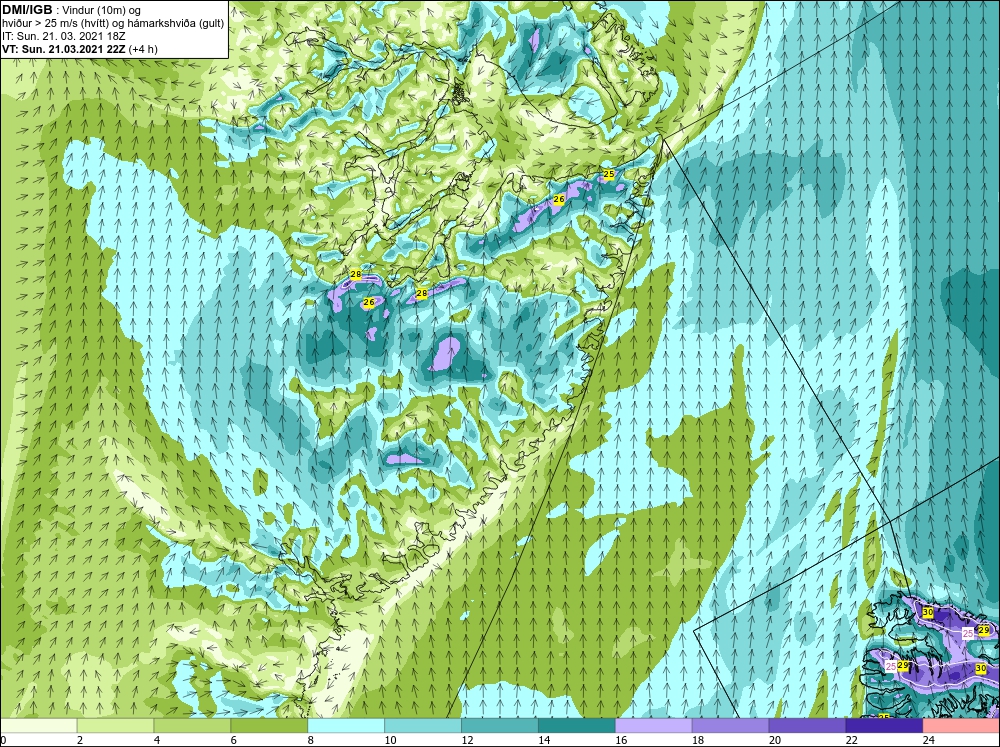The image size is (1000, 747).
Task: Click the legend scale value "2"
Action: (x=80, y=740)
